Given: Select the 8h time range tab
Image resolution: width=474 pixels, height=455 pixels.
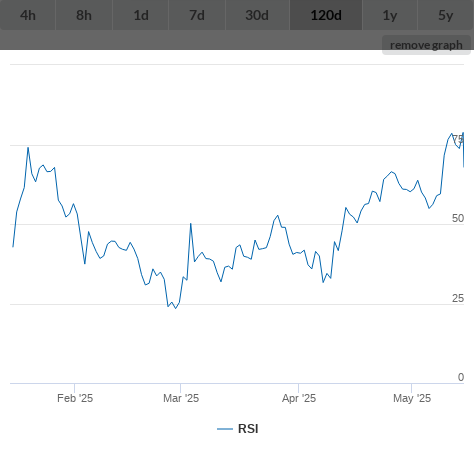Looking at the screenshot, I should click(x=84, y=15).
